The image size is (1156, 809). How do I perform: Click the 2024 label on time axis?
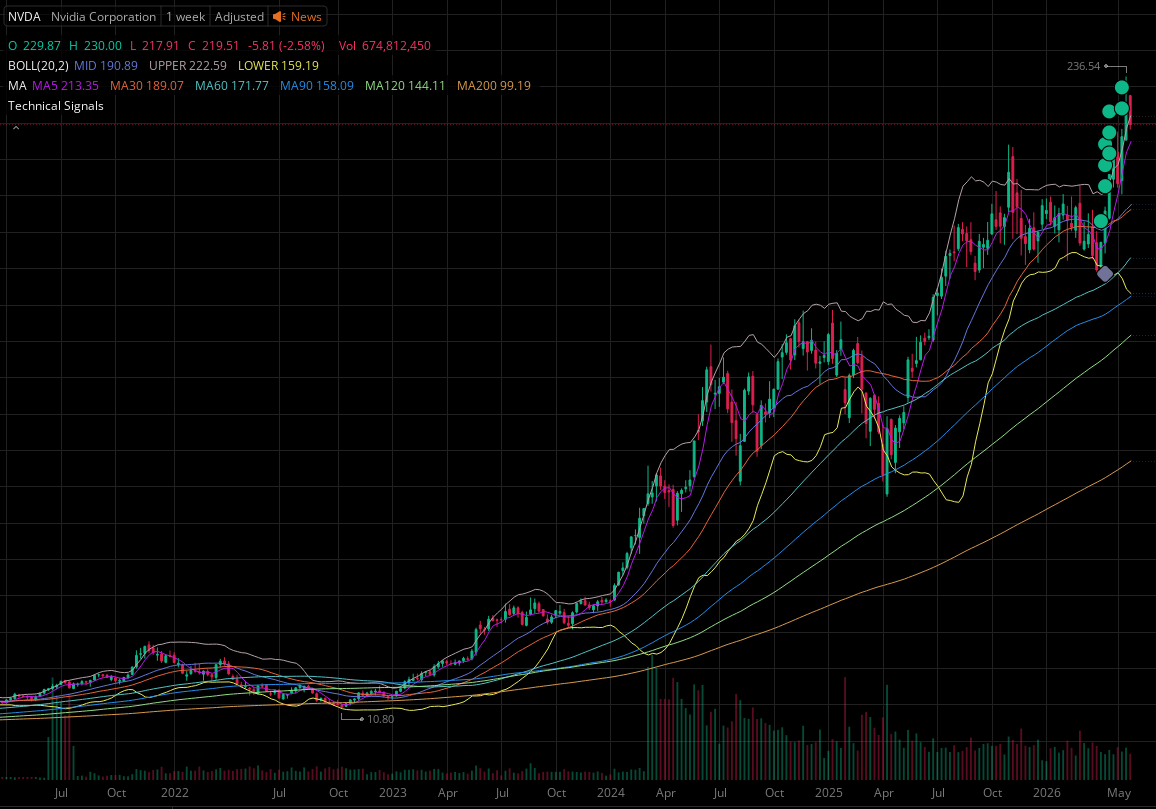(x=610, y=793)
